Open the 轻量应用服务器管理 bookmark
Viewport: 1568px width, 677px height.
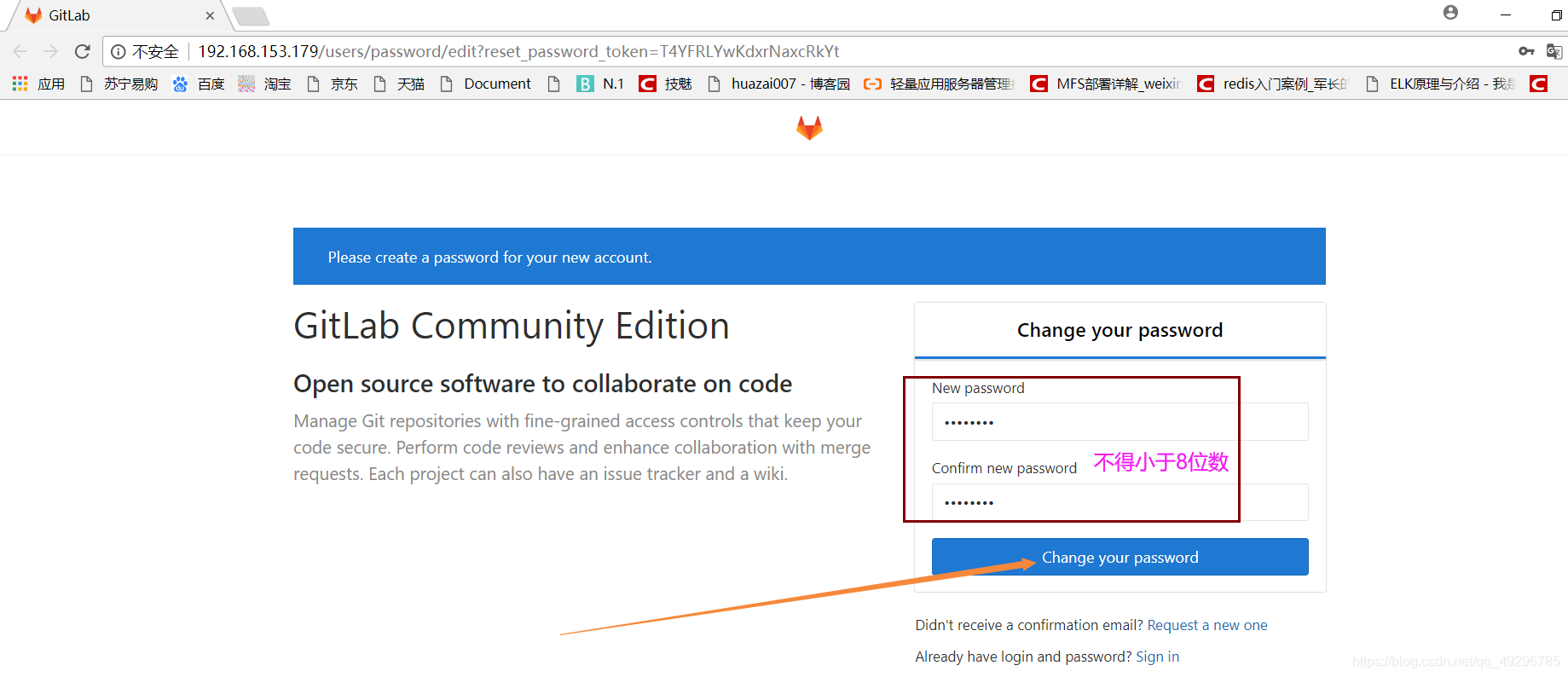pyautogui.click(x=939, y=84)
